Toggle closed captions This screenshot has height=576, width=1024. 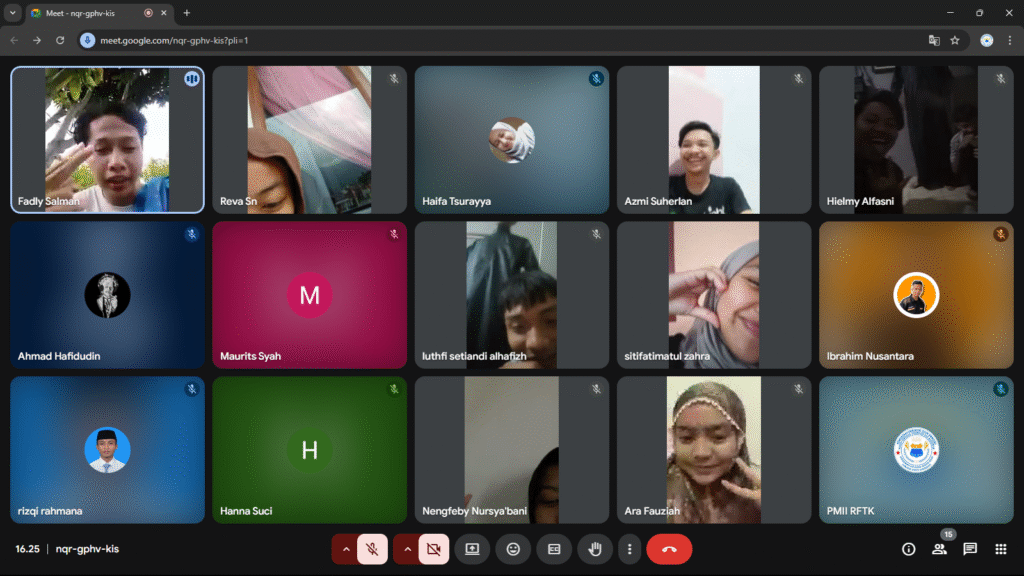[554, 549]
